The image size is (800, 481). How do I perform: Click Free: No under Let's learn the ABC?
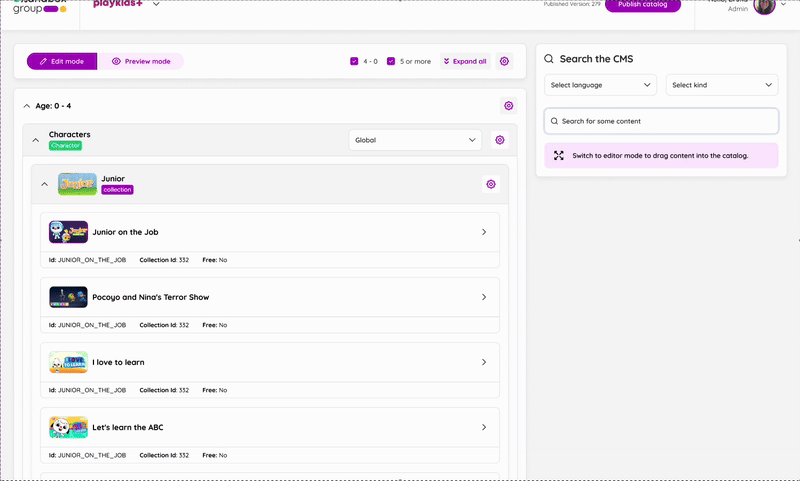pos(215,455)
